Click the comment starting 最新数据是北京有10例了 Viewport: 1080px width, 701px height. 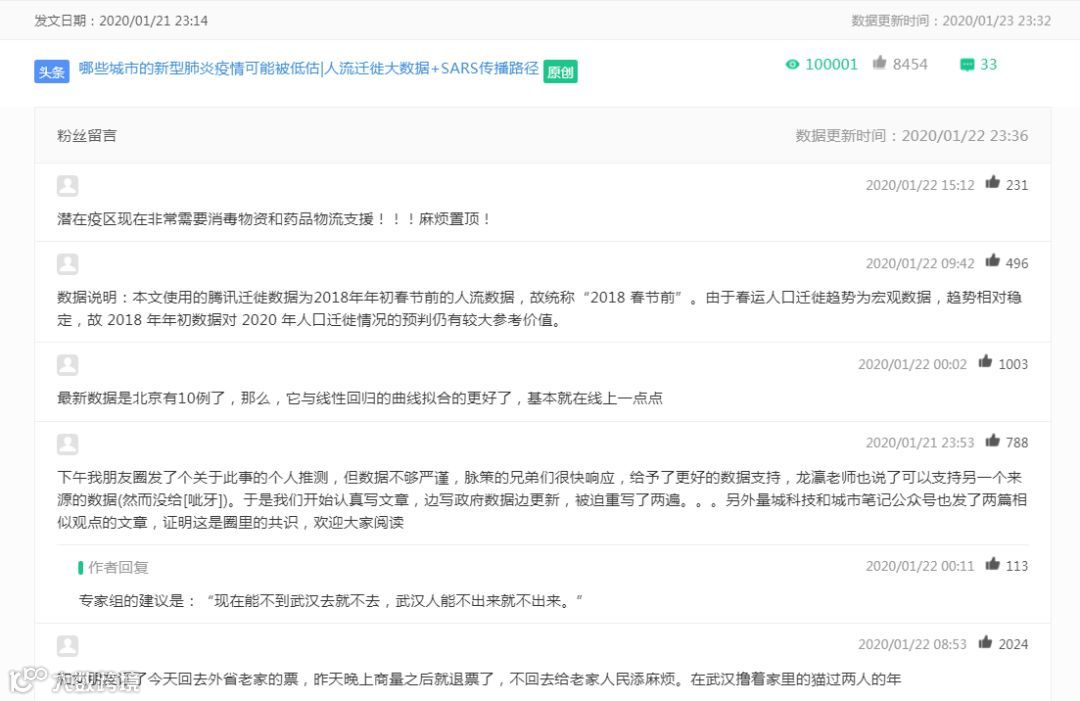click(360, 398)
